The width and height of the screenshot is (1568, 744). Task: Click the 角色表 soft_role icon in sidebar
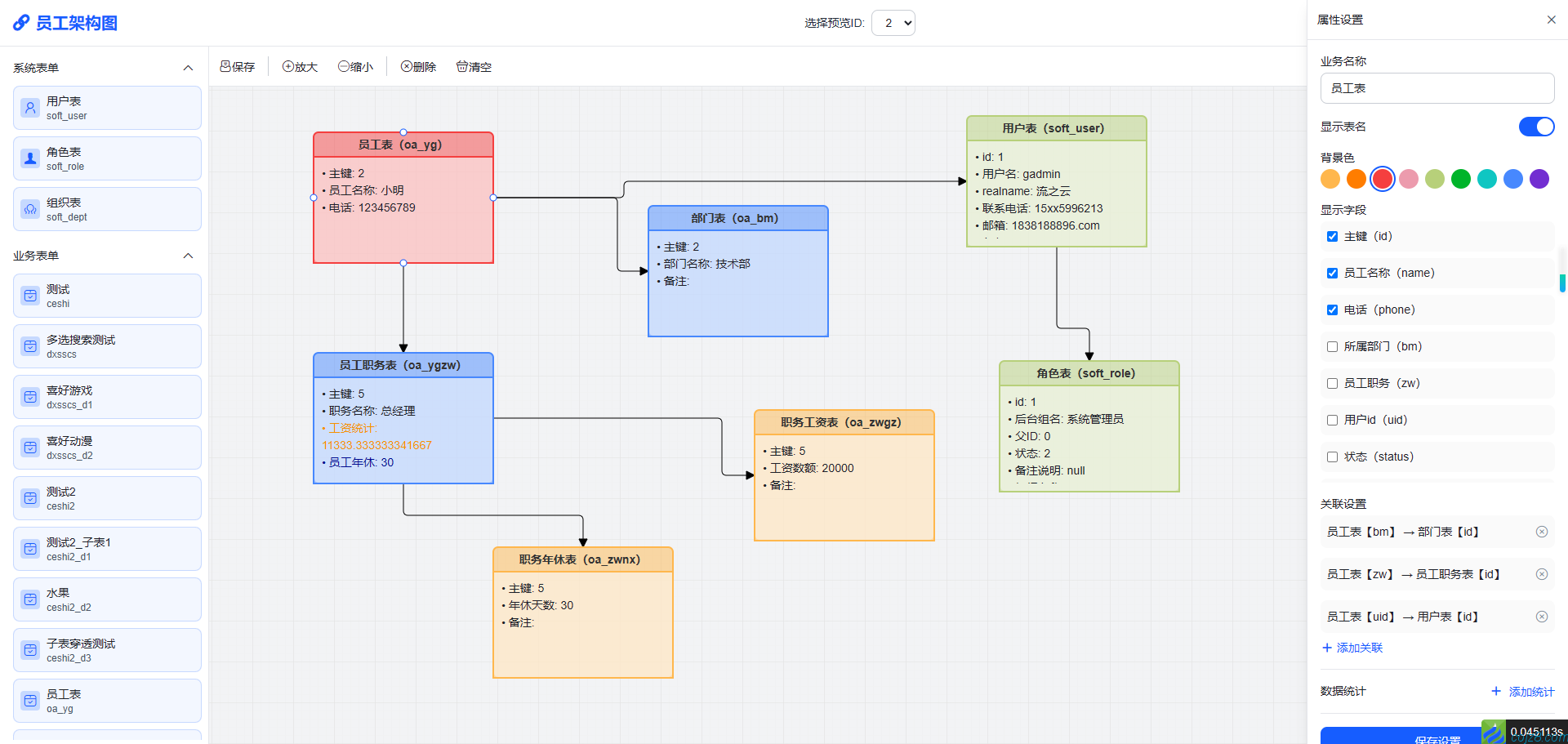(x=30, y=158)
